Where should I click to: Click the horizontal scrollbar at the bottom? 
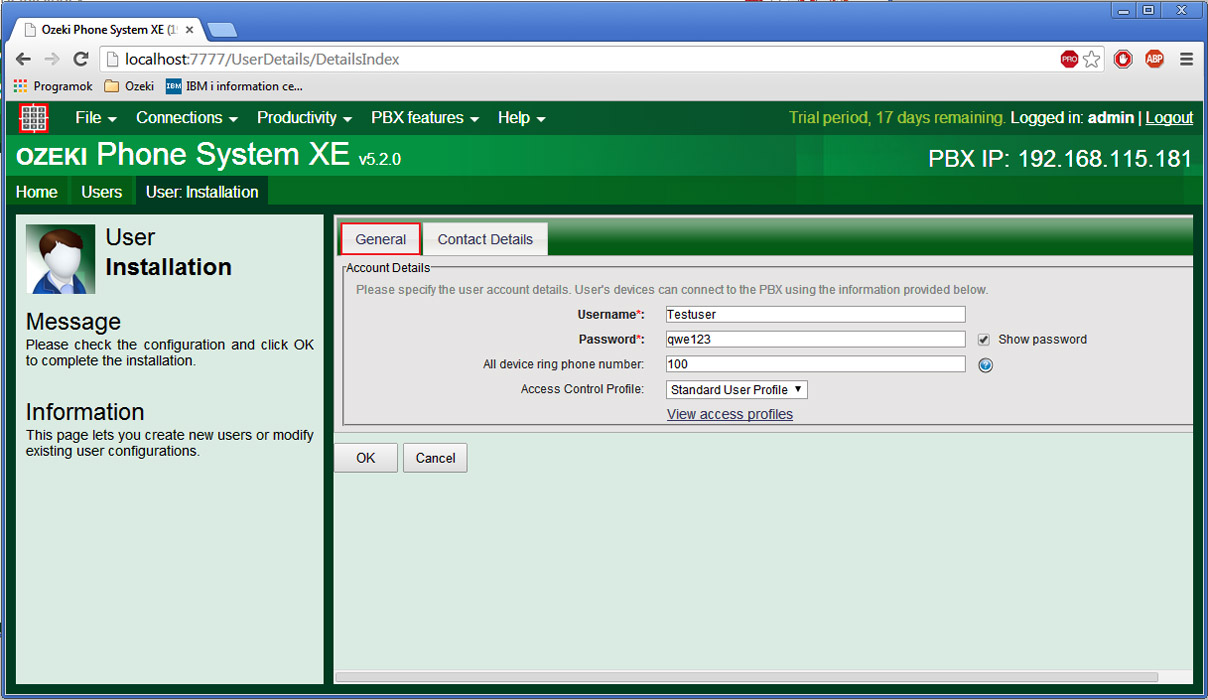point(746,677)
